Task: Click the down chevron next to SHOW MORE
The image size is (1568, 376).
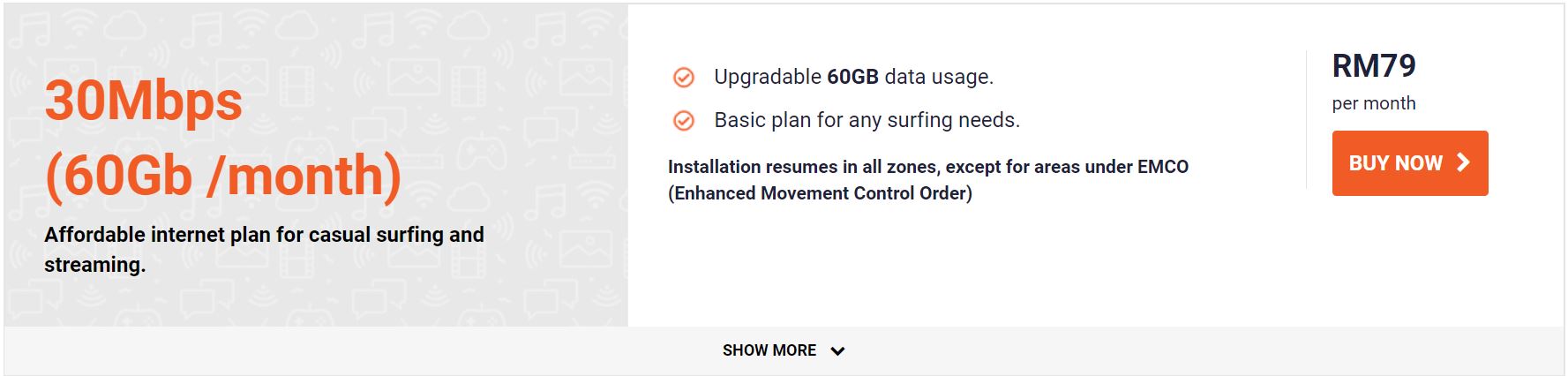Action: [837, 351]
